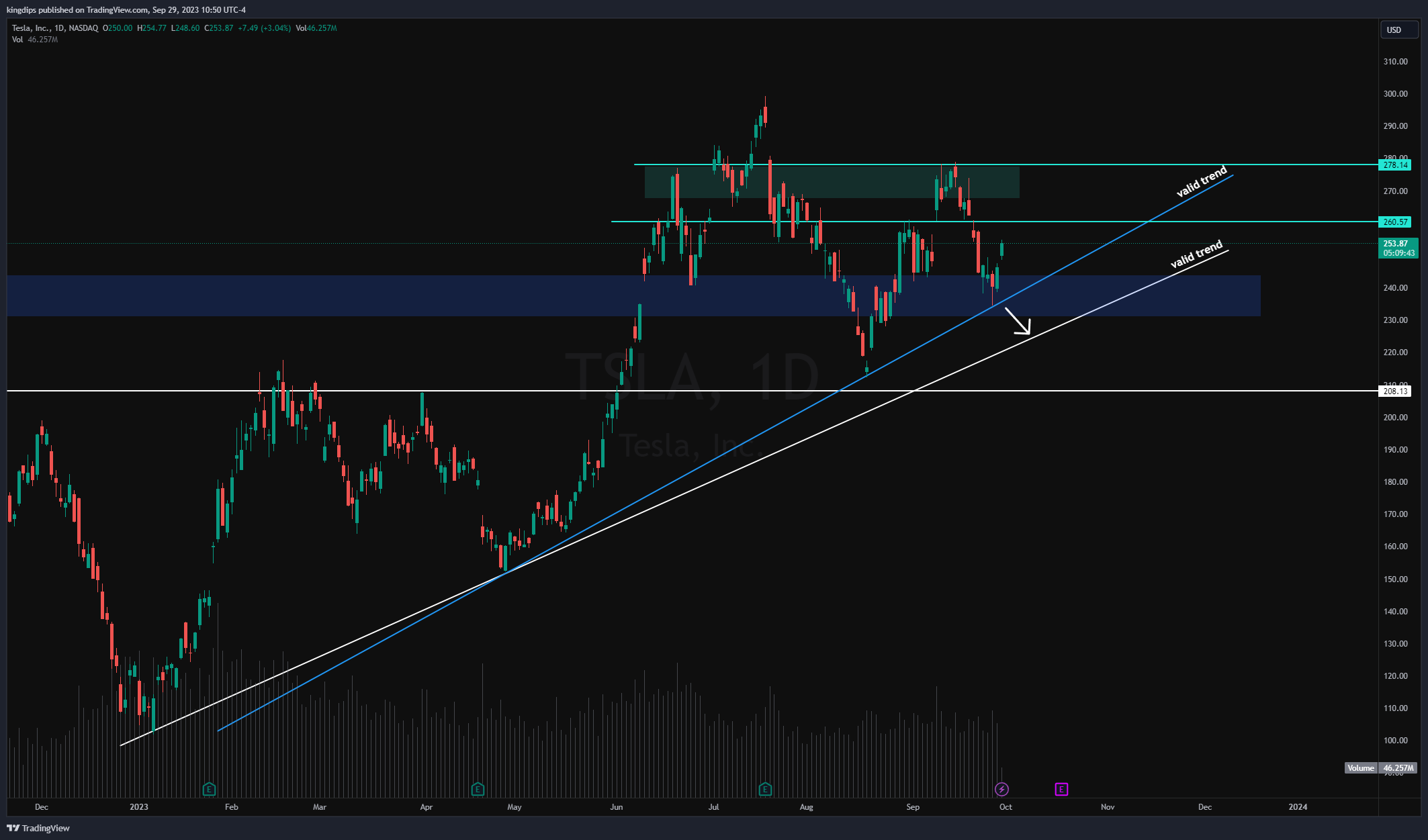Image resolution: width=1428 pixels, height=840 pixels.
Task: Click the purple upcoming earnings E marker
Action: 1061,789
